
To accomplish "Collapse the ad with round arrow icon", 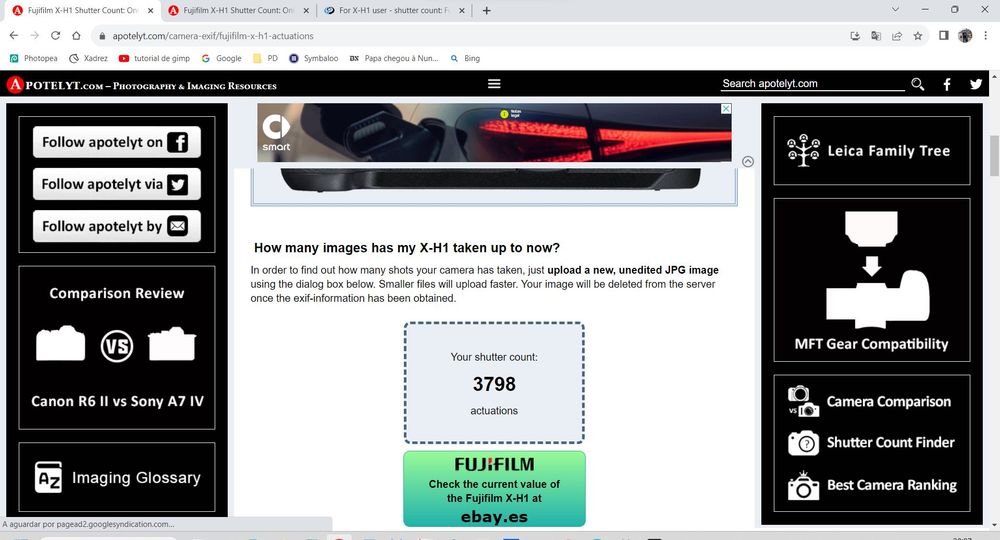I will pos(748,161).
